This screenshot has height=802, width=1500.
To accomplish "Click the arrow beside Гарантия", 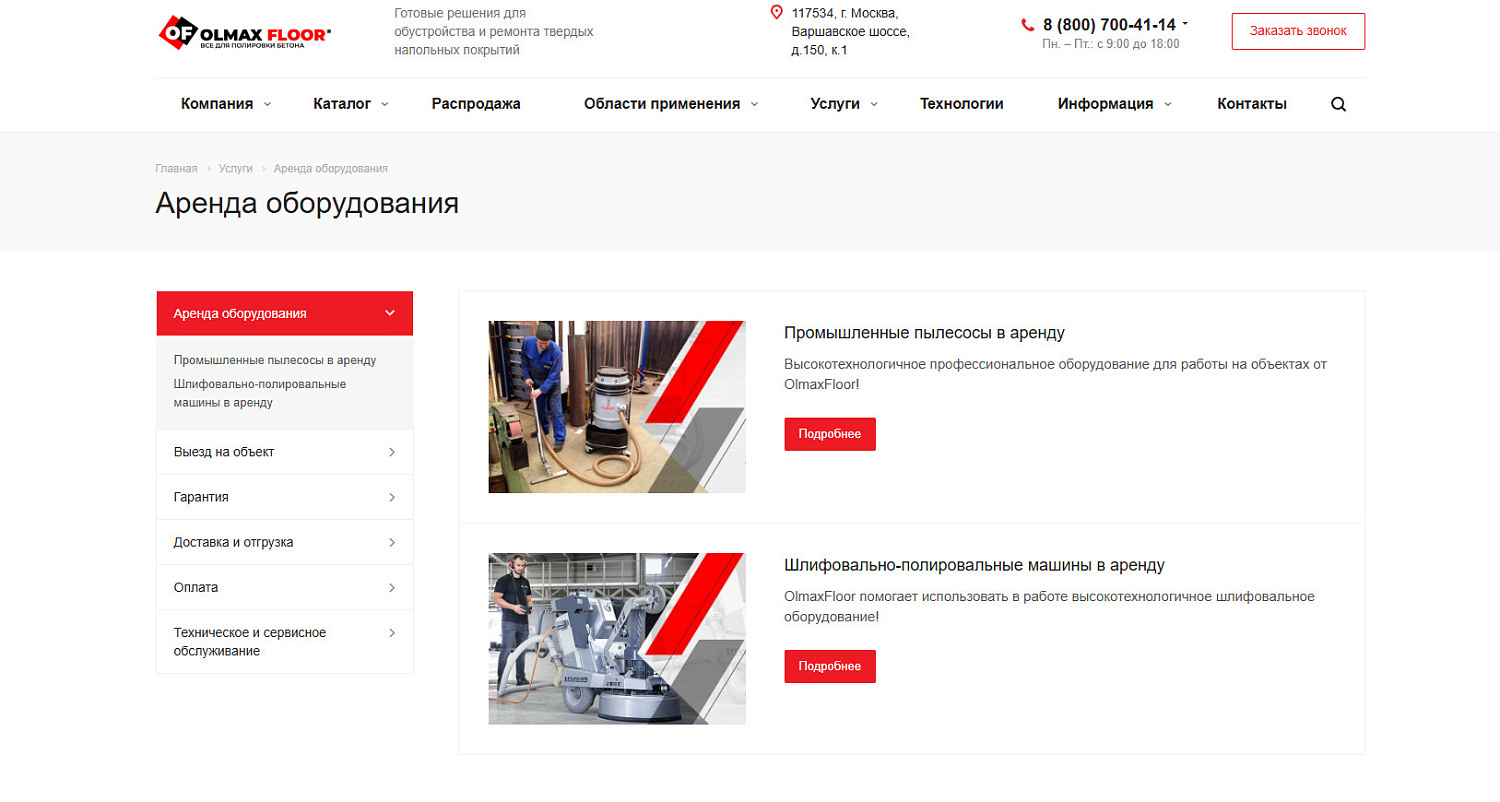I will coord(392,496).
